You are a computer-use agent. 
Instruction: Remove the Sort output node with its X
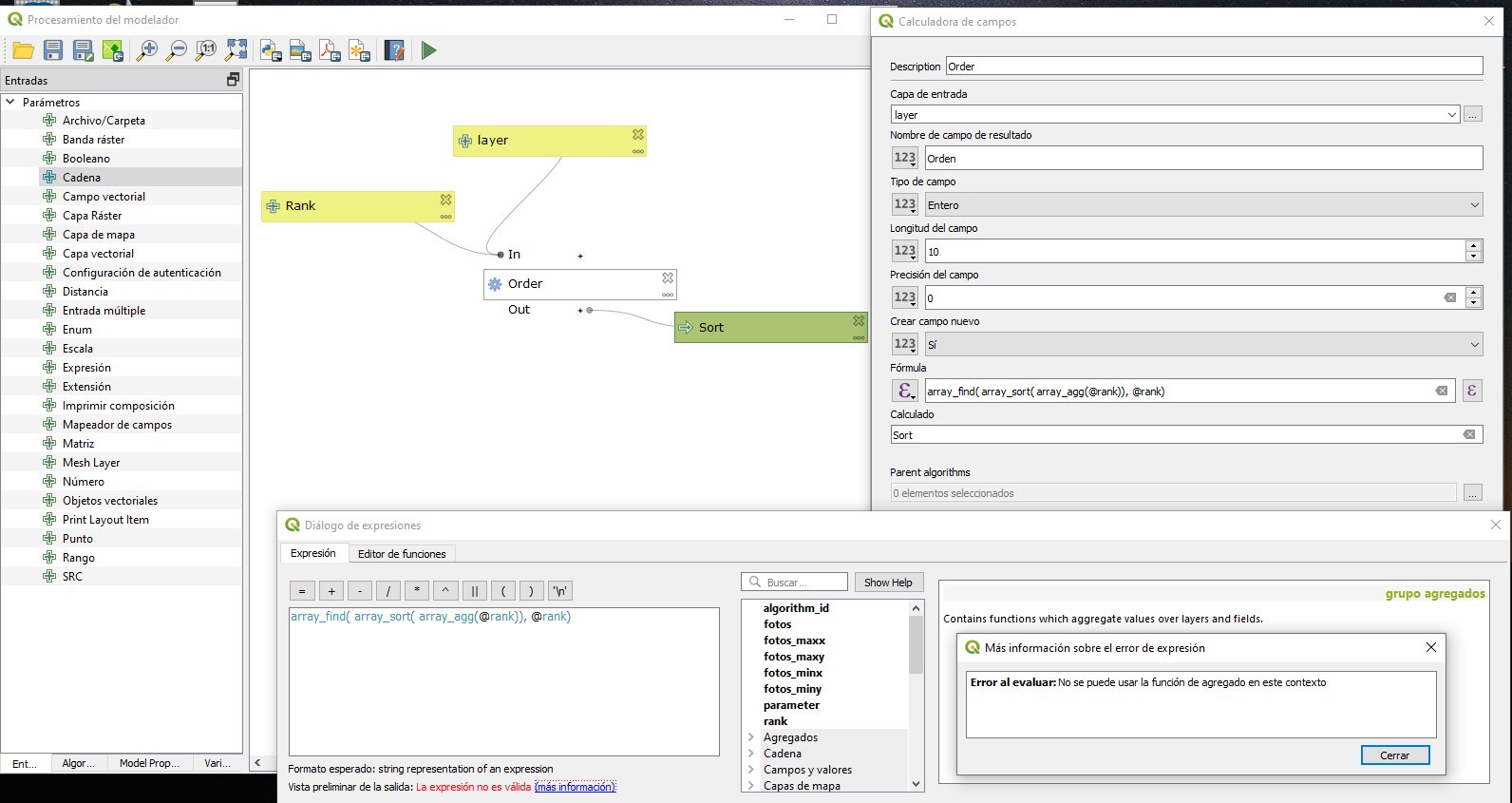[859, 321]
